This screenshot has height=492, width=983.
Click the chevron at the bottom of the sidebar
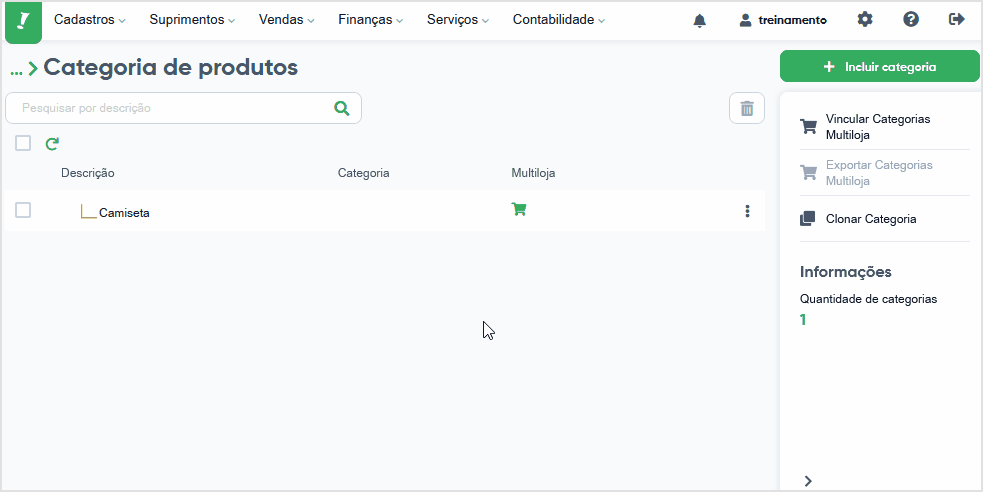[x=808, y=481]
